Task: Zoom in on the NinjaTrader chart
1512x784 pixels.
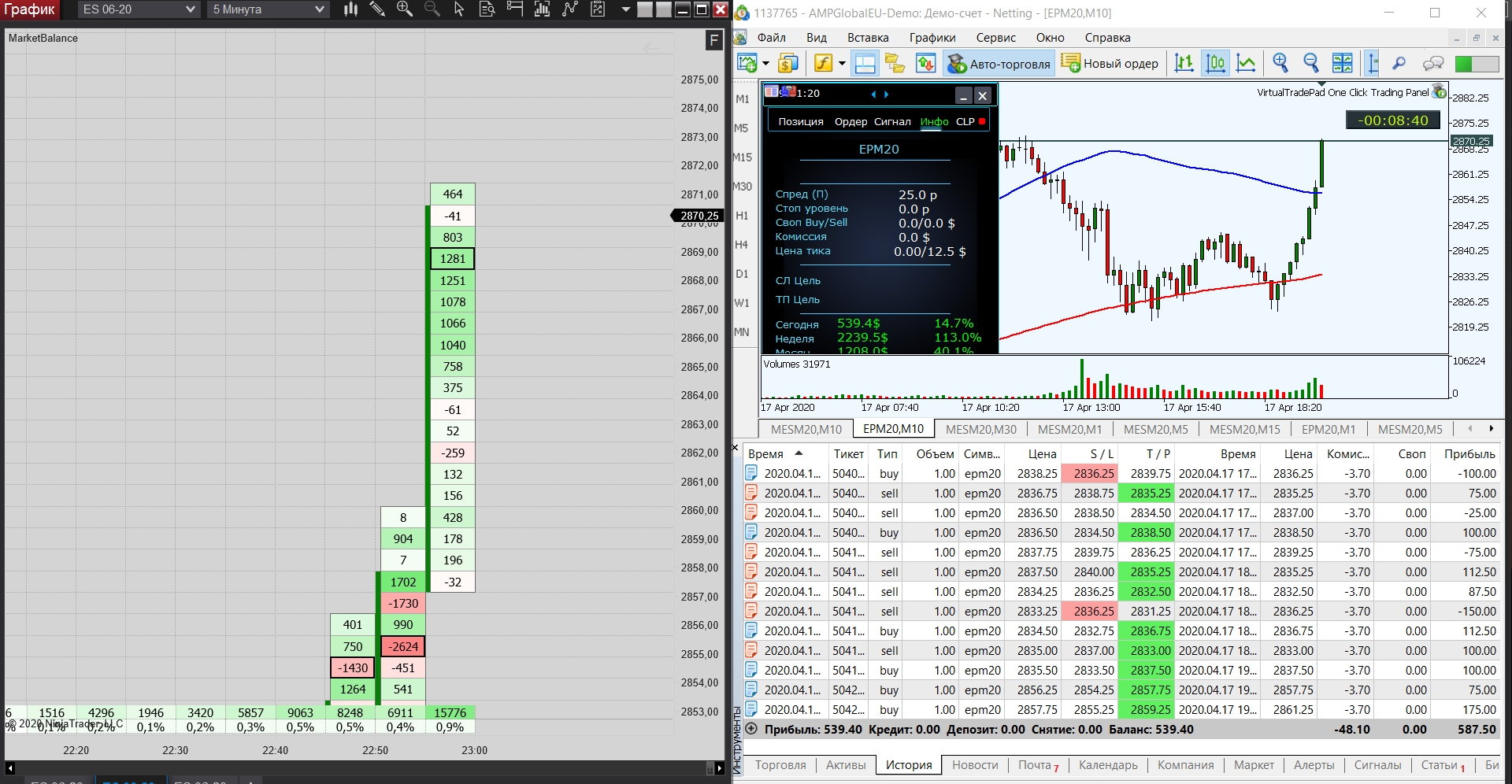Action: coord(405,9)
